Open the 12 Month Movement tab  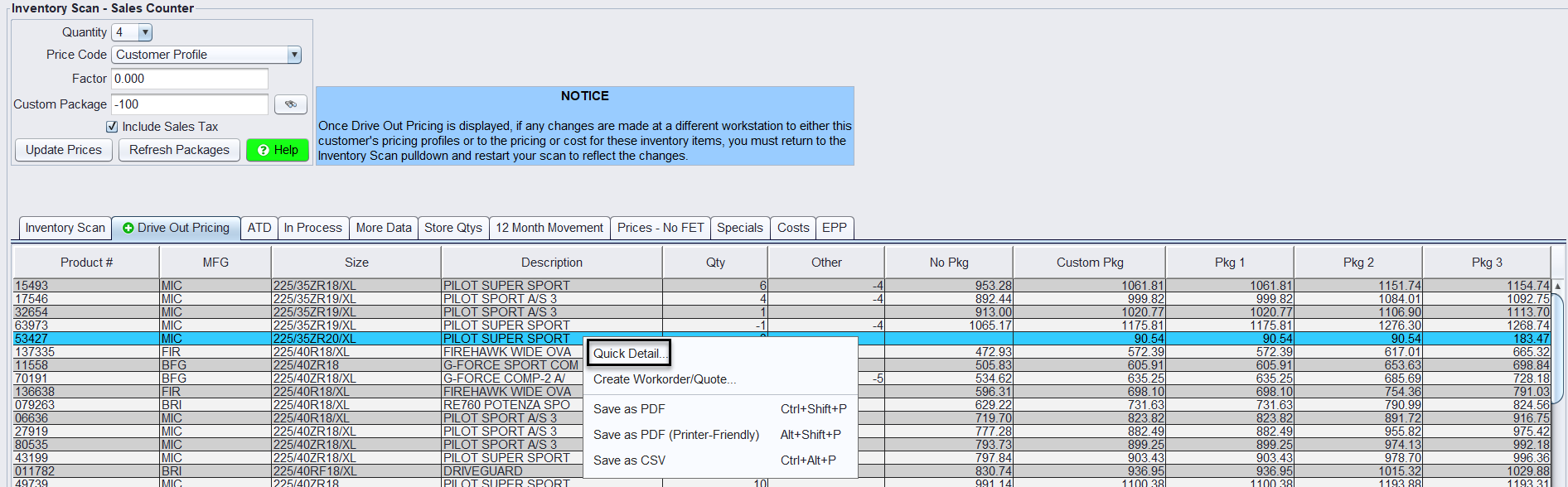[x=549, y=228]
